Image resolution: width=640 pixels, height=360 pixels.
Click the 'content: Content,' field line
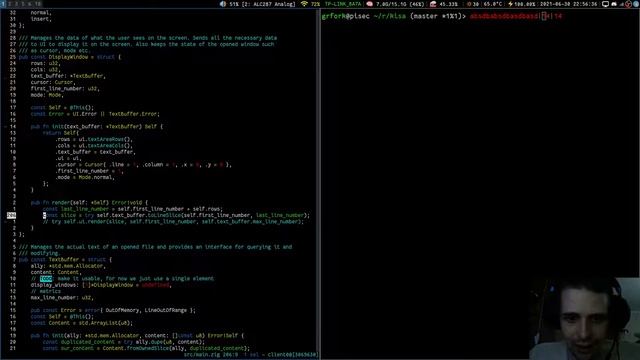56,272
